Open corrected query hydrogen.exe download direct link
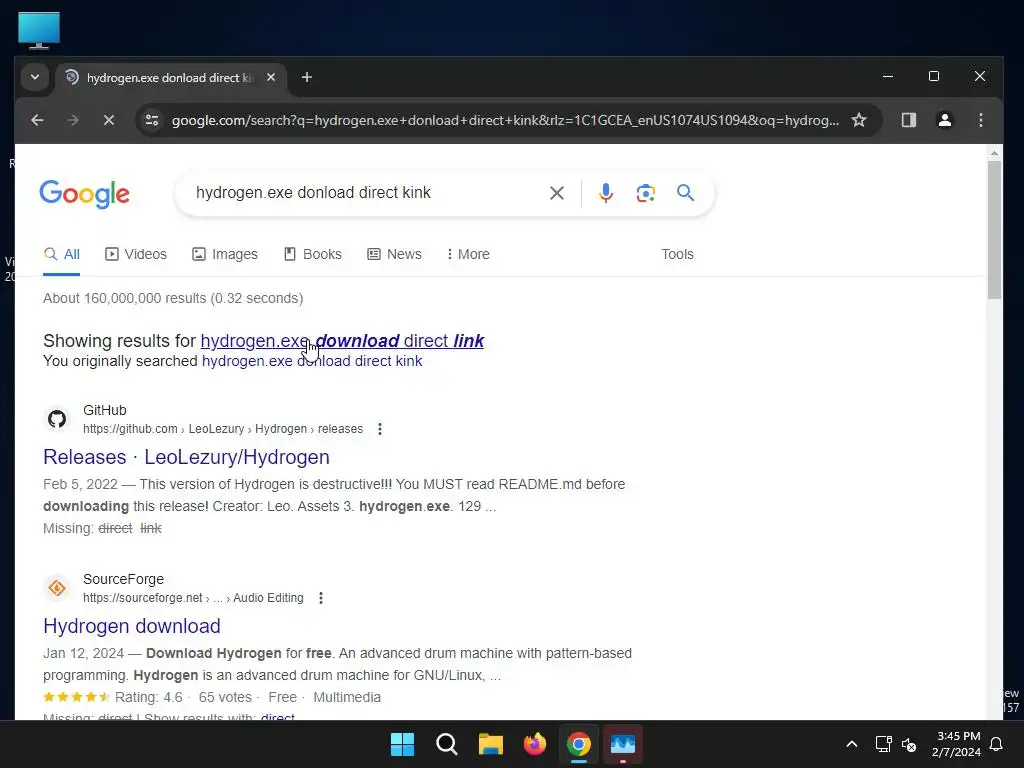The image size is (1024, 768). [342, 341]
